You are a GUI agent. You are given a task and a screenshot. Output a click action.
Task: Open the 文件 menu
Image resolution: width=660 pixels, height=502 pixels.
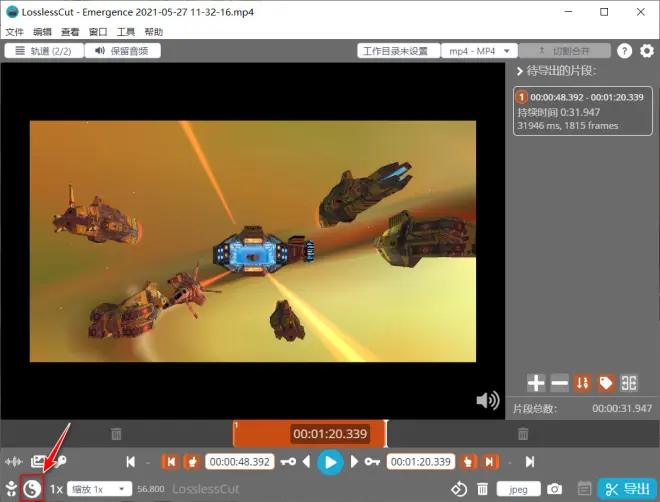(x=14, y=32)
